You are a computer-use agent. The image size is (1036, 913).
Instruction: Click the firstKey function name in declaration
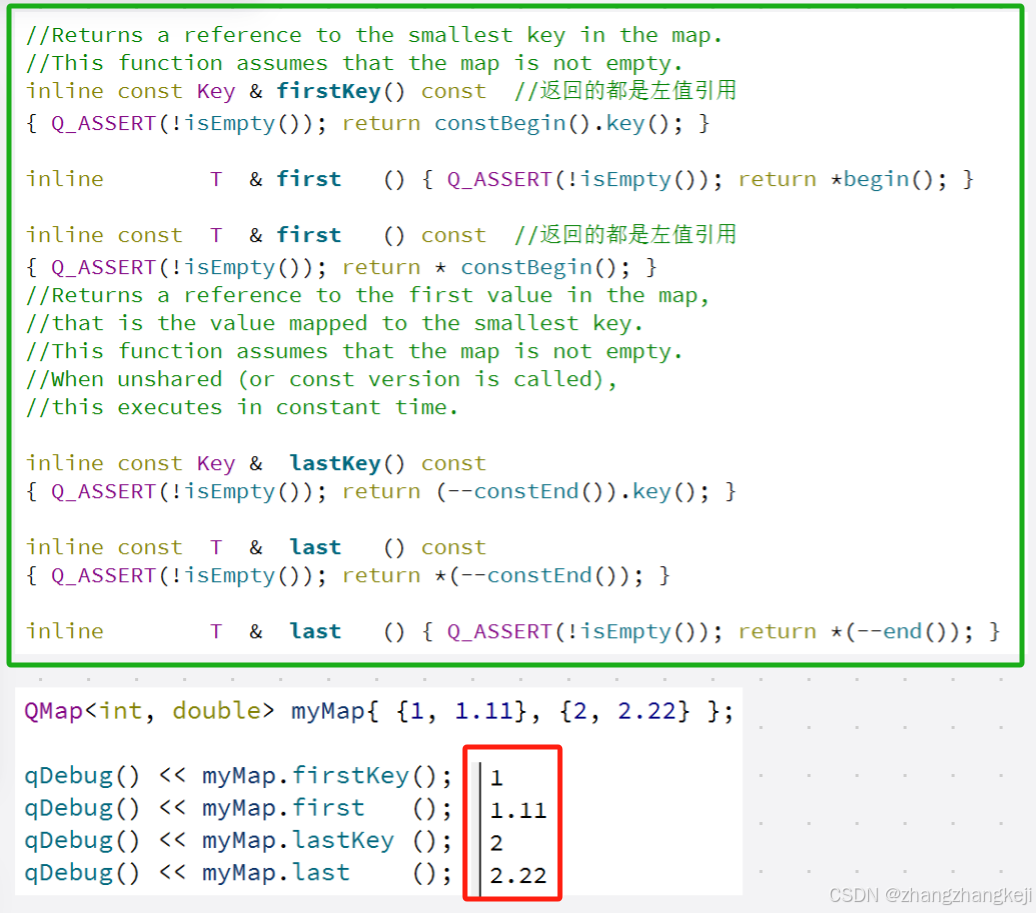pyautogui.click(x=328, y=91)
